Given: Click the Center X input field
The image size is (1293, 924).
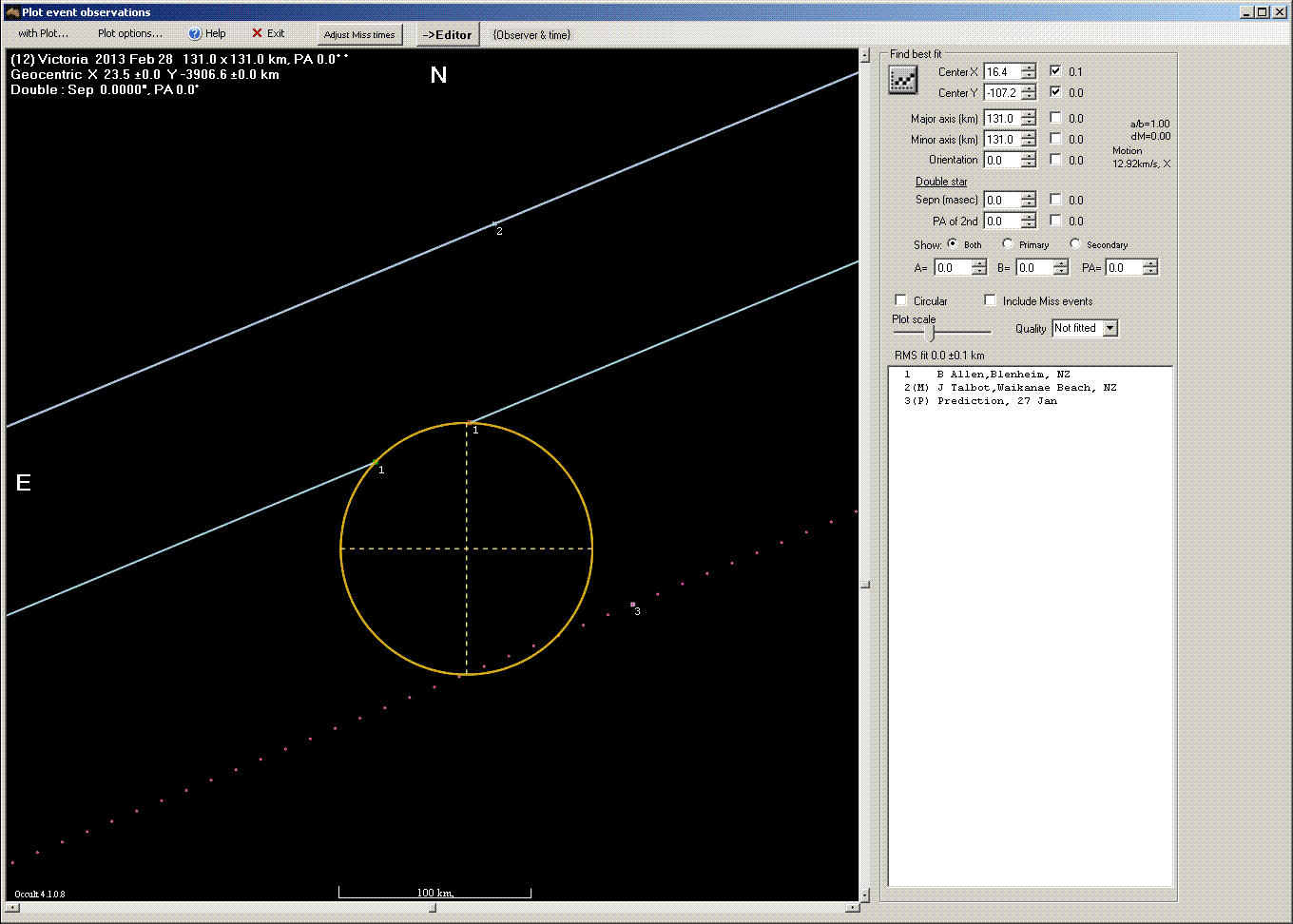Looking at the screenshot, I should (1002, 72).
